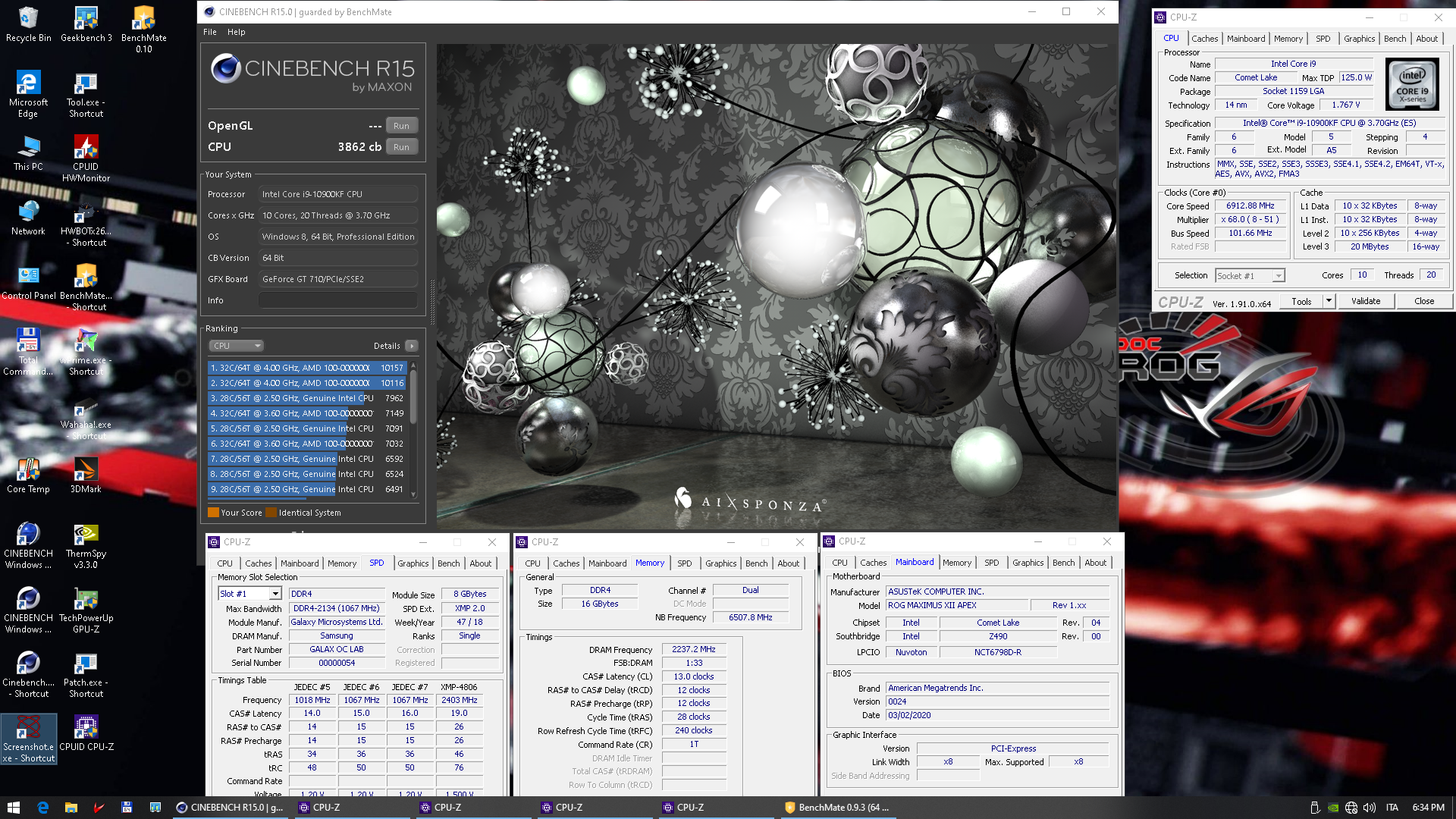Open ThermSpy v3.3.0 desktop icon
1456x819 pixels.
pos(86,545)
